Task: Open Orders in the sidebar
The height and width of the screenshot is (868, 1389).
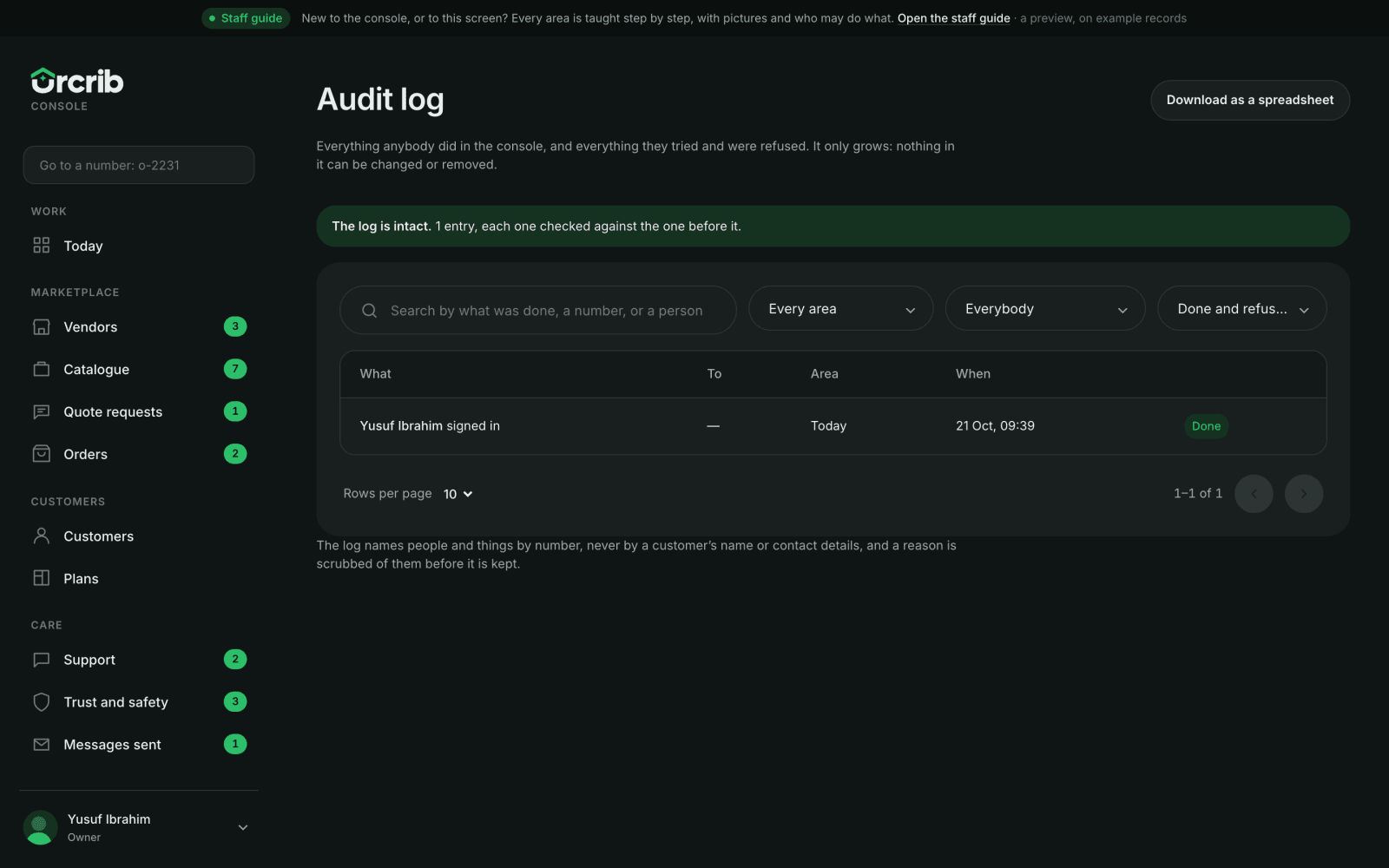Action: pyautogui.click(x=139, y=454)
